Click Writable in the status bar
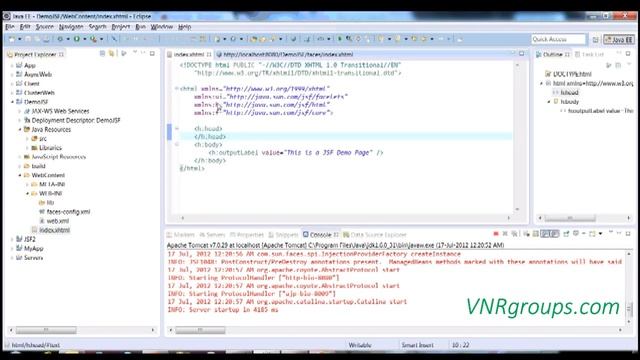Screen dimensions: 640x360 360,345
